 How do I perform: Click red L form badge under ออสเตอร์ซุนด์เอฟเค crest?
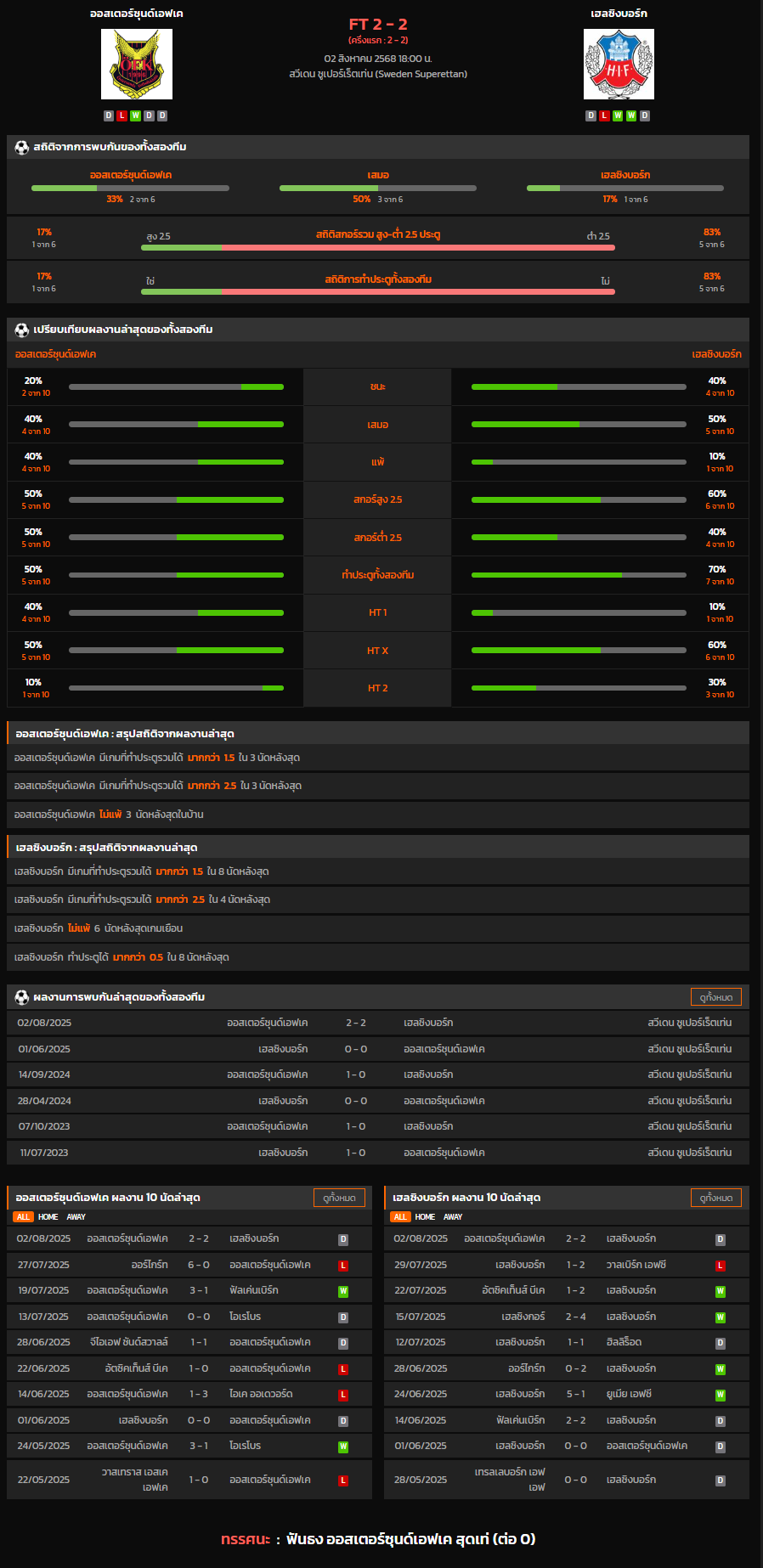point(122,116)
